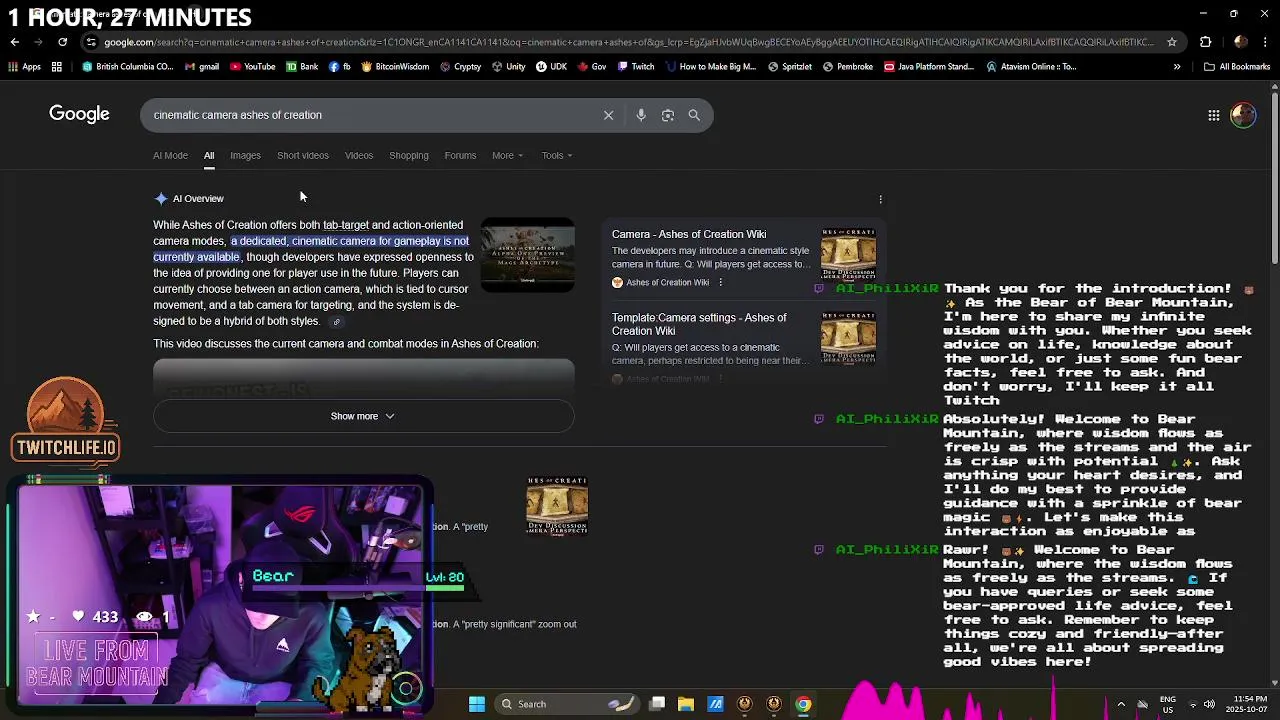Open the UDK bookmark
The width and height of the screenshot is (1280, 720).
(551, 67)
